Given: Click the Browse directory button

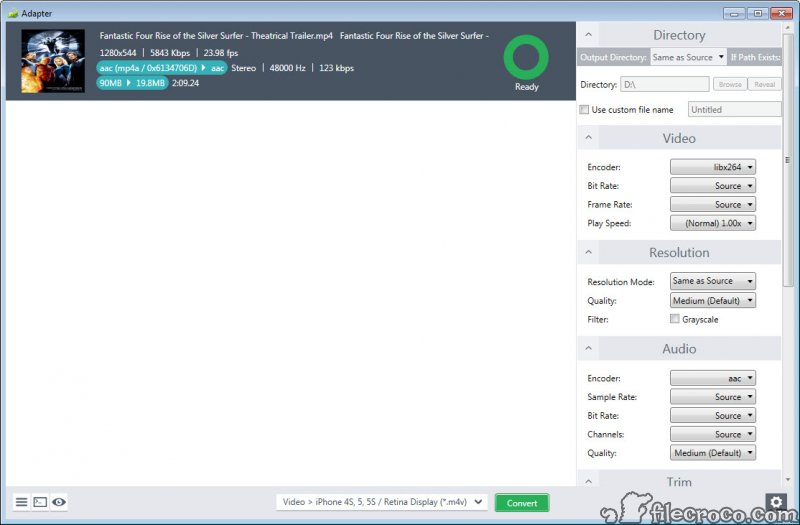Looking at the screenshot, I should coord(730,85).
